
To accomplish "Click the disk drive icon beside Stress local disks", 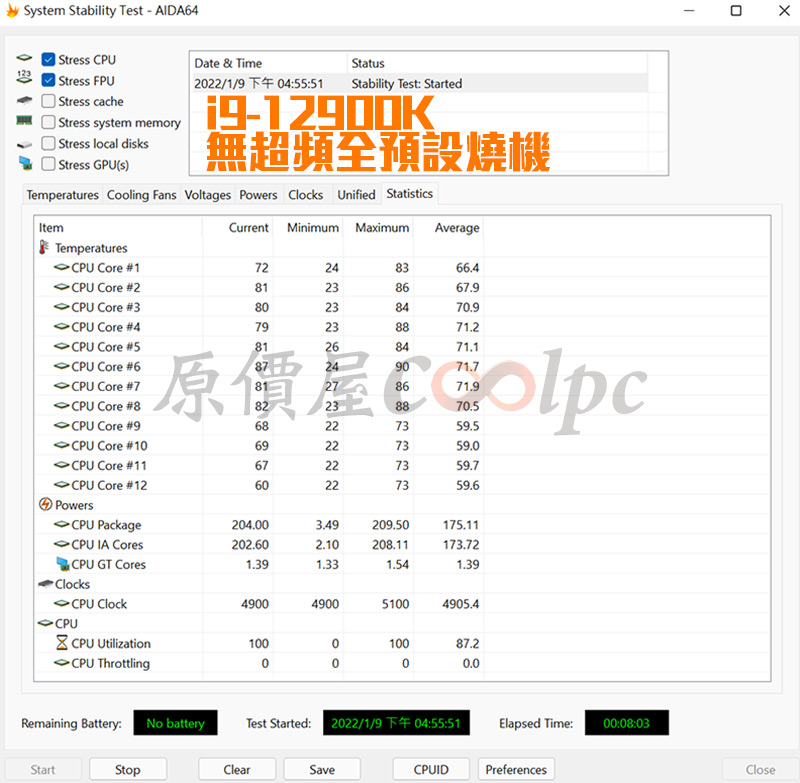I will click(x=24, y=145).
